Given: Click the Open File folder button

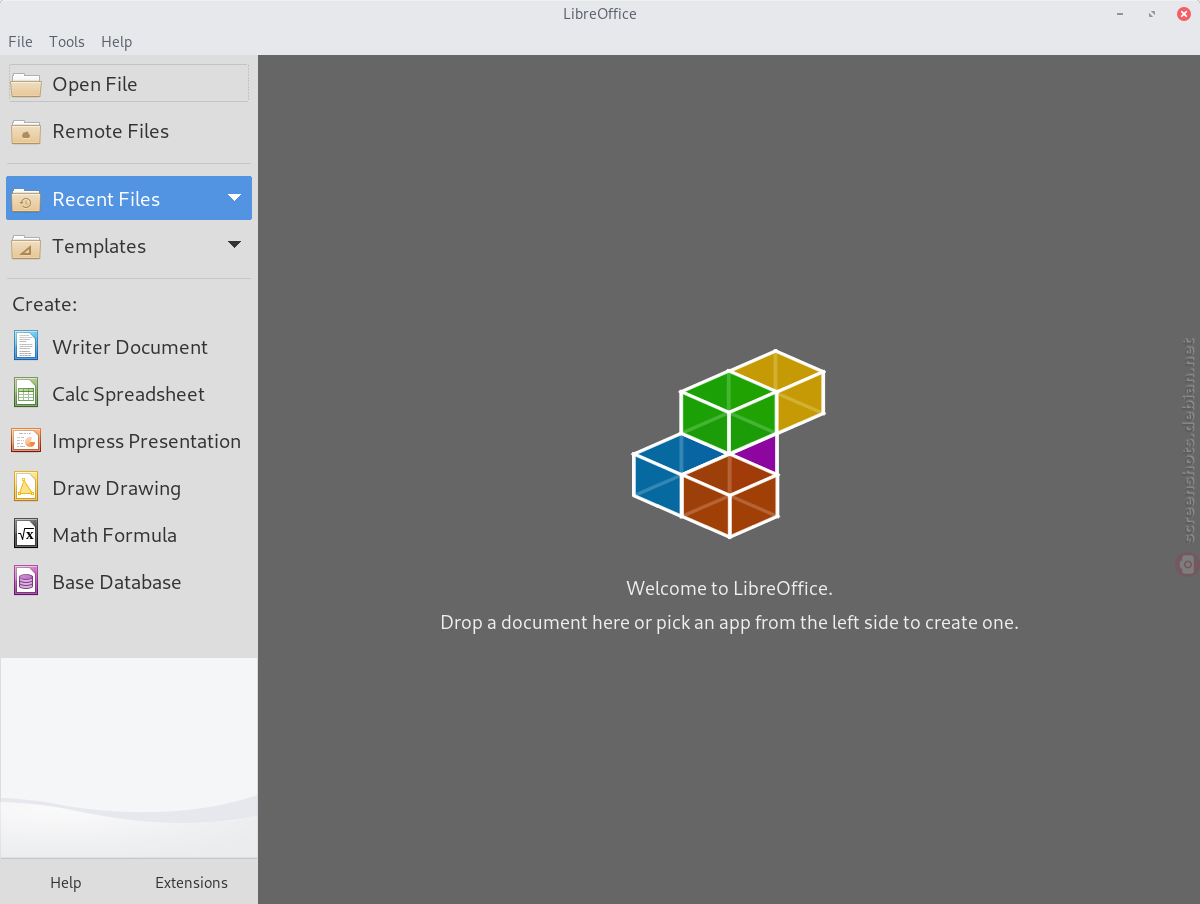Looking at the screenshot, I should pos(129,84).
